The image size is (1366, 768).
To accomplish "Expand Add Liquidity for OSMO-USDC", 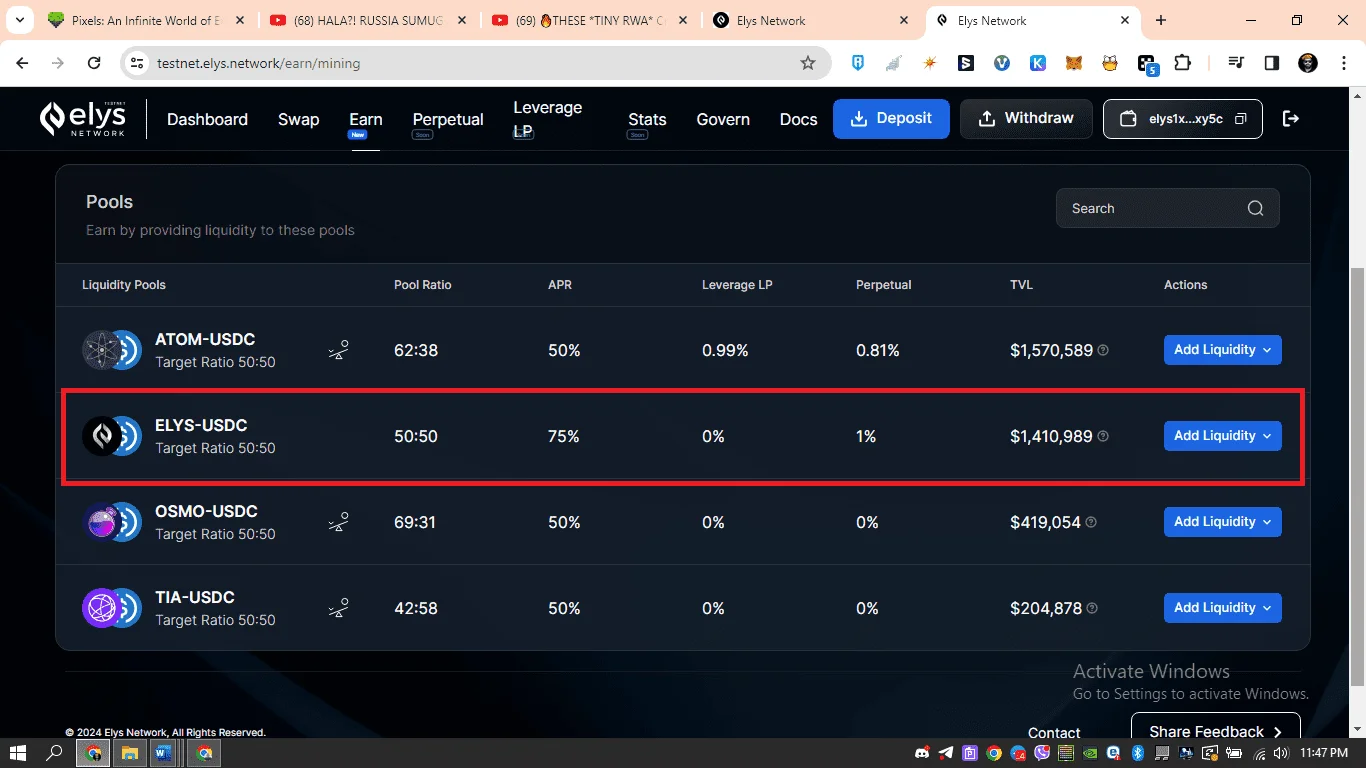I will click(1222, 522).
